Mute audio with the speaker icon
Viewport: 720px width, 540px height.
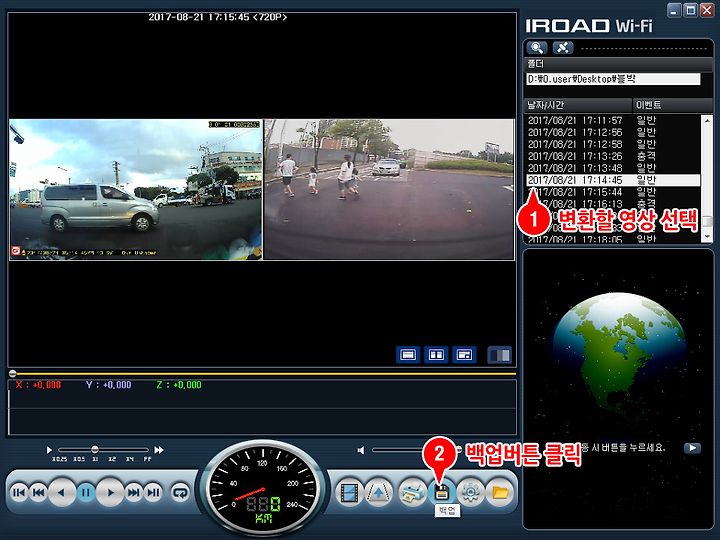(x=361, y=450)
